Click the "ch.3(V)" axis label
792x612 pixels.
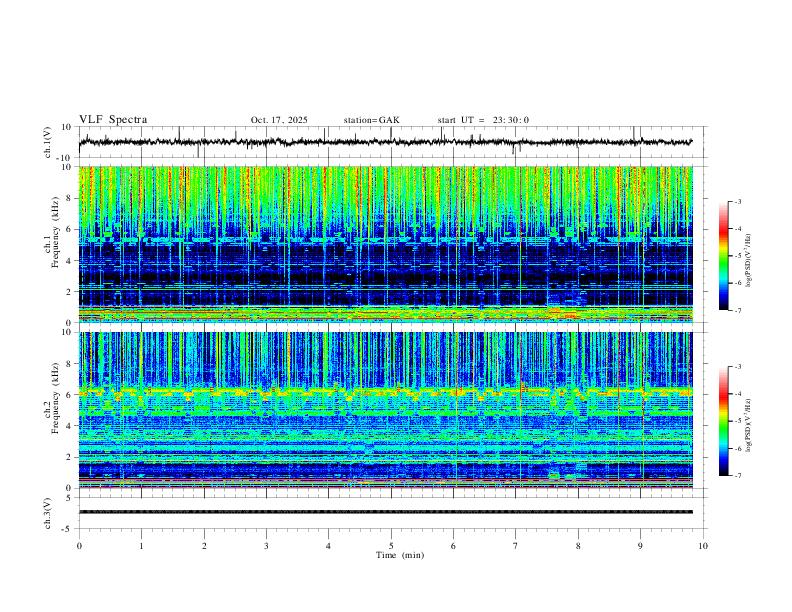coord(48,514)
